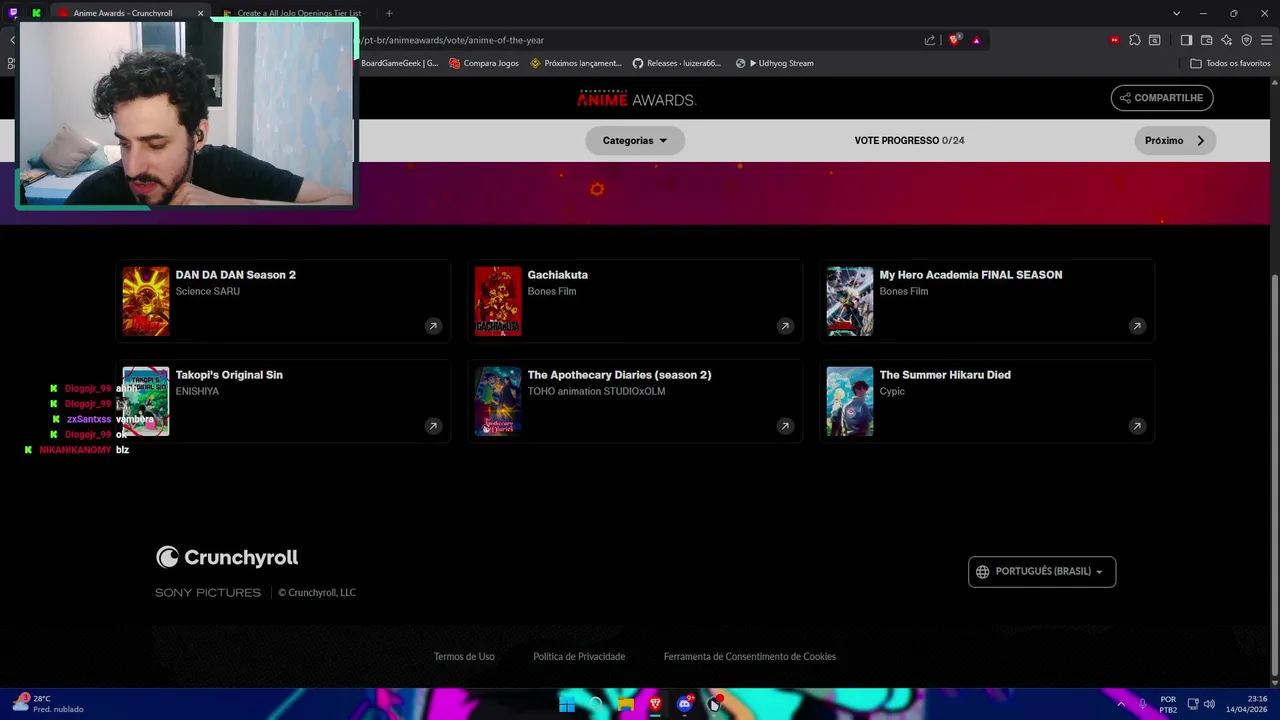Switch to the pinned Twitch tab

[13, 13]
